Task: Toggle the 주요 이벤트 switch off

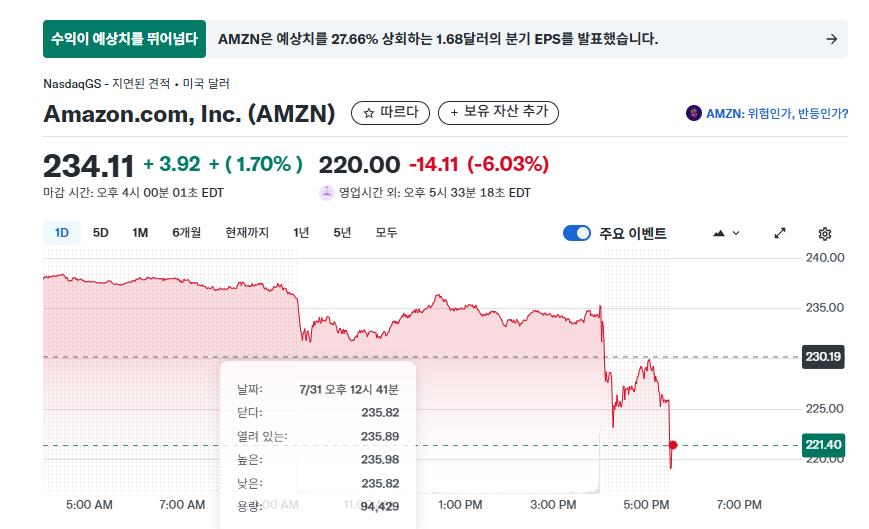Action: [577, 233]
